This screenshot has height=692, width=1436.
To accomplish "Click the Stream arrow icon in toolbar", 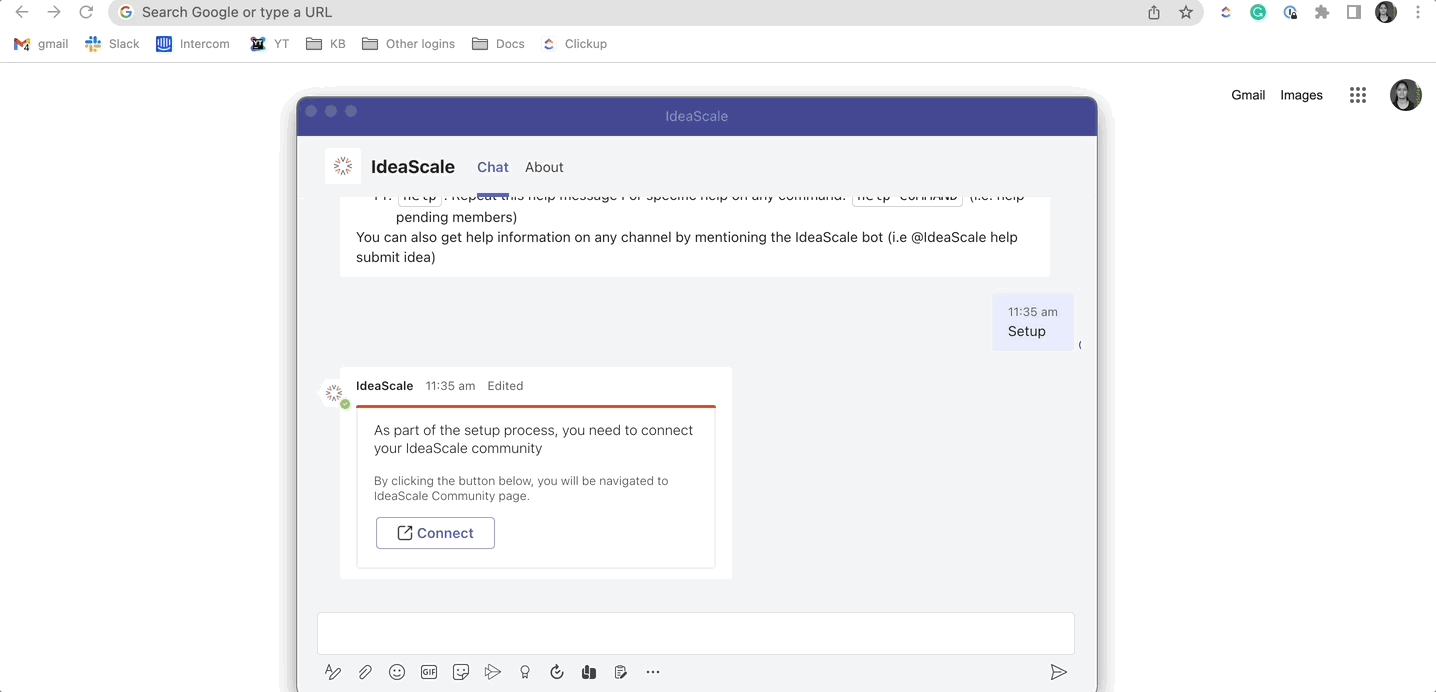I will pyautogui.click(x=492, y=672).
